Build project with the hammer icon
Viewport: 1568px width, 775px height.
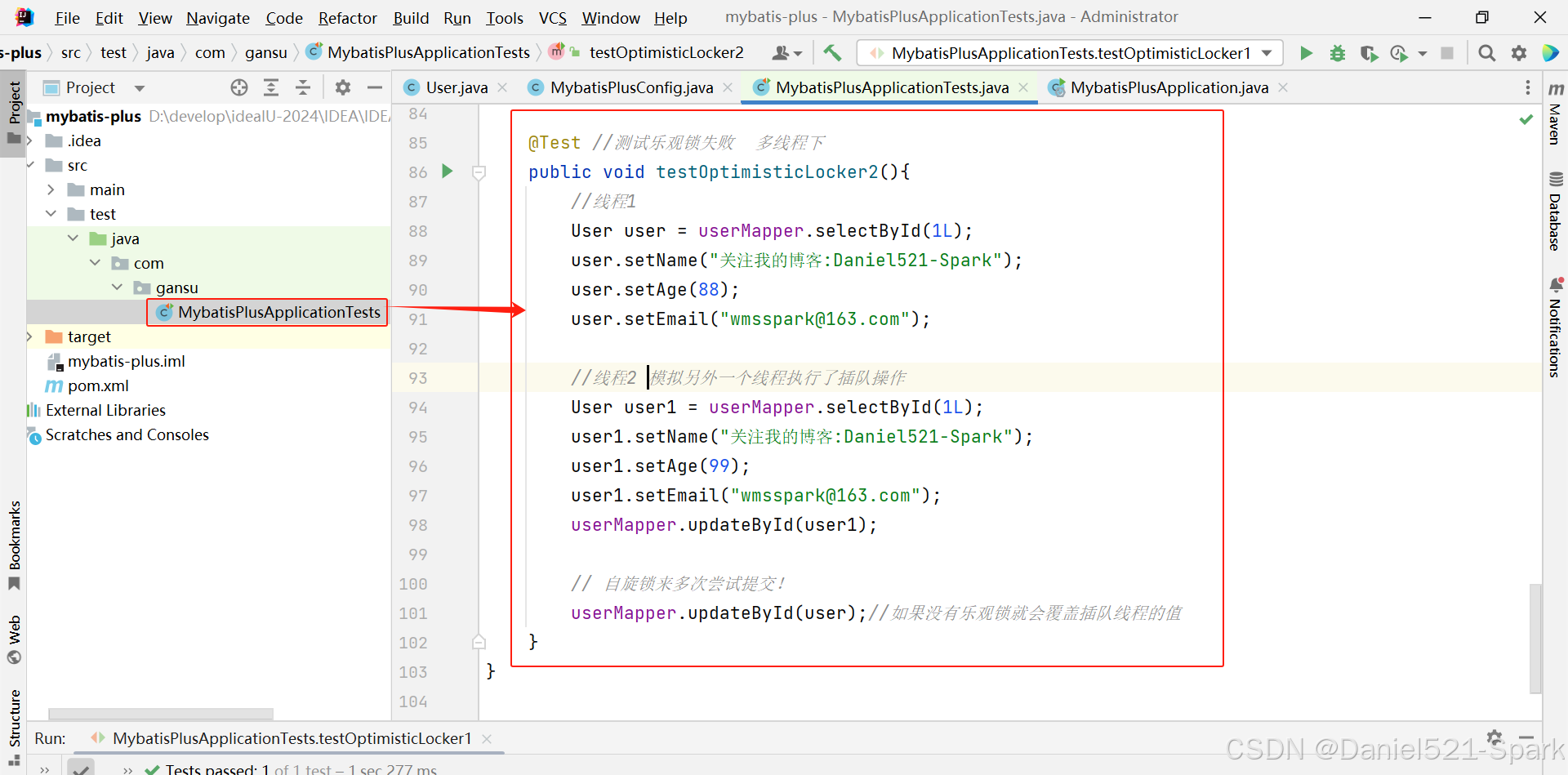coord(832,53)
